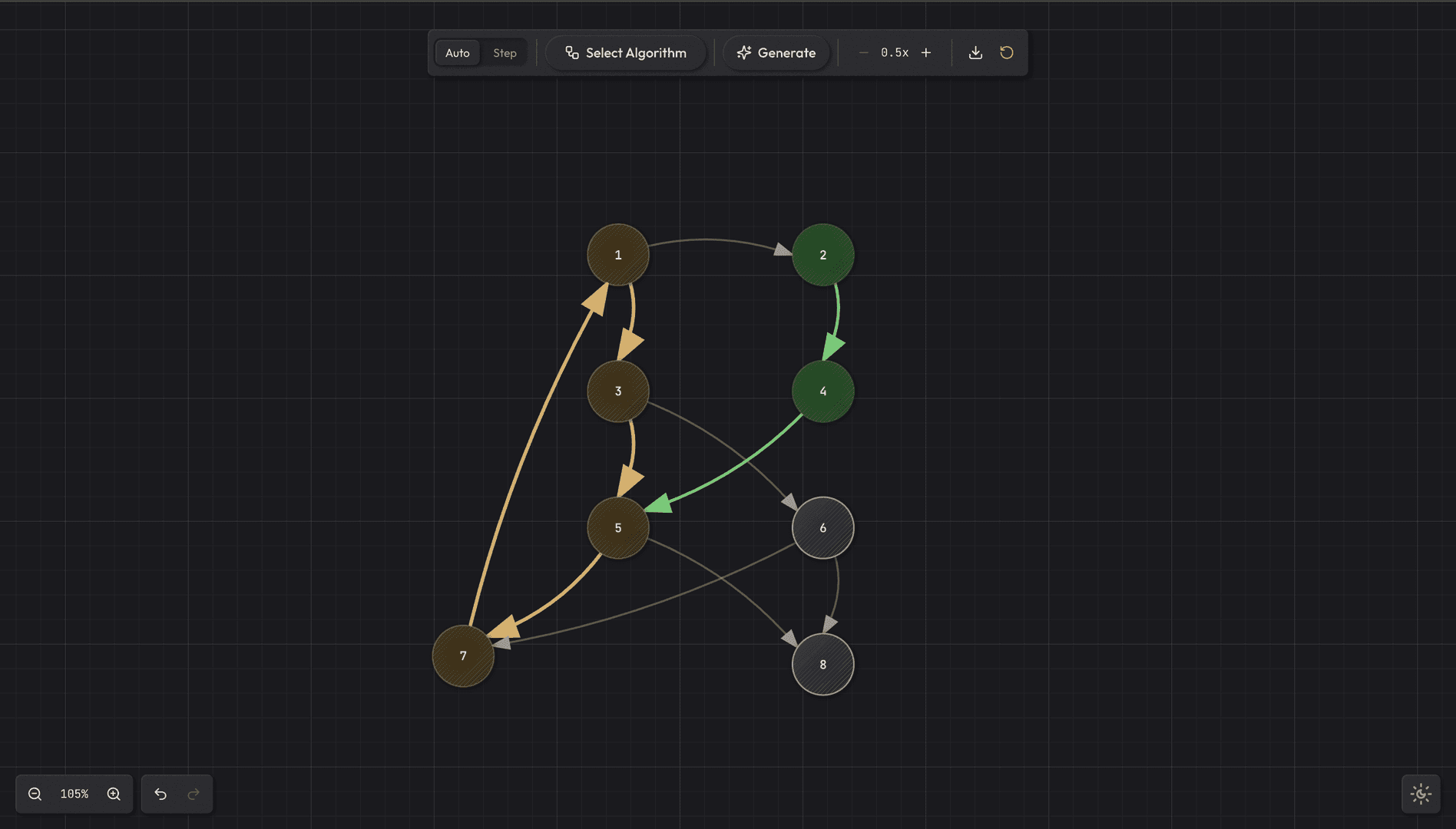Select the zoom in magnifier icon
Screen dimensions: 1456x829
[x=114, y=794]
